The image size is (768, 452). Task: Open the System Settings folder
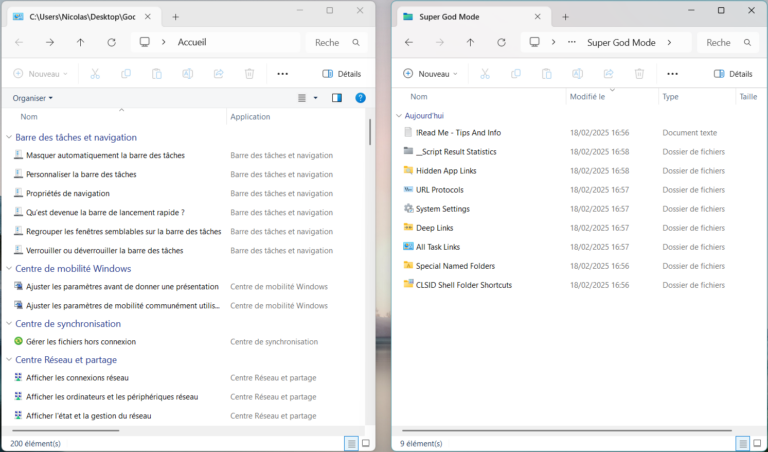[442, 209]
